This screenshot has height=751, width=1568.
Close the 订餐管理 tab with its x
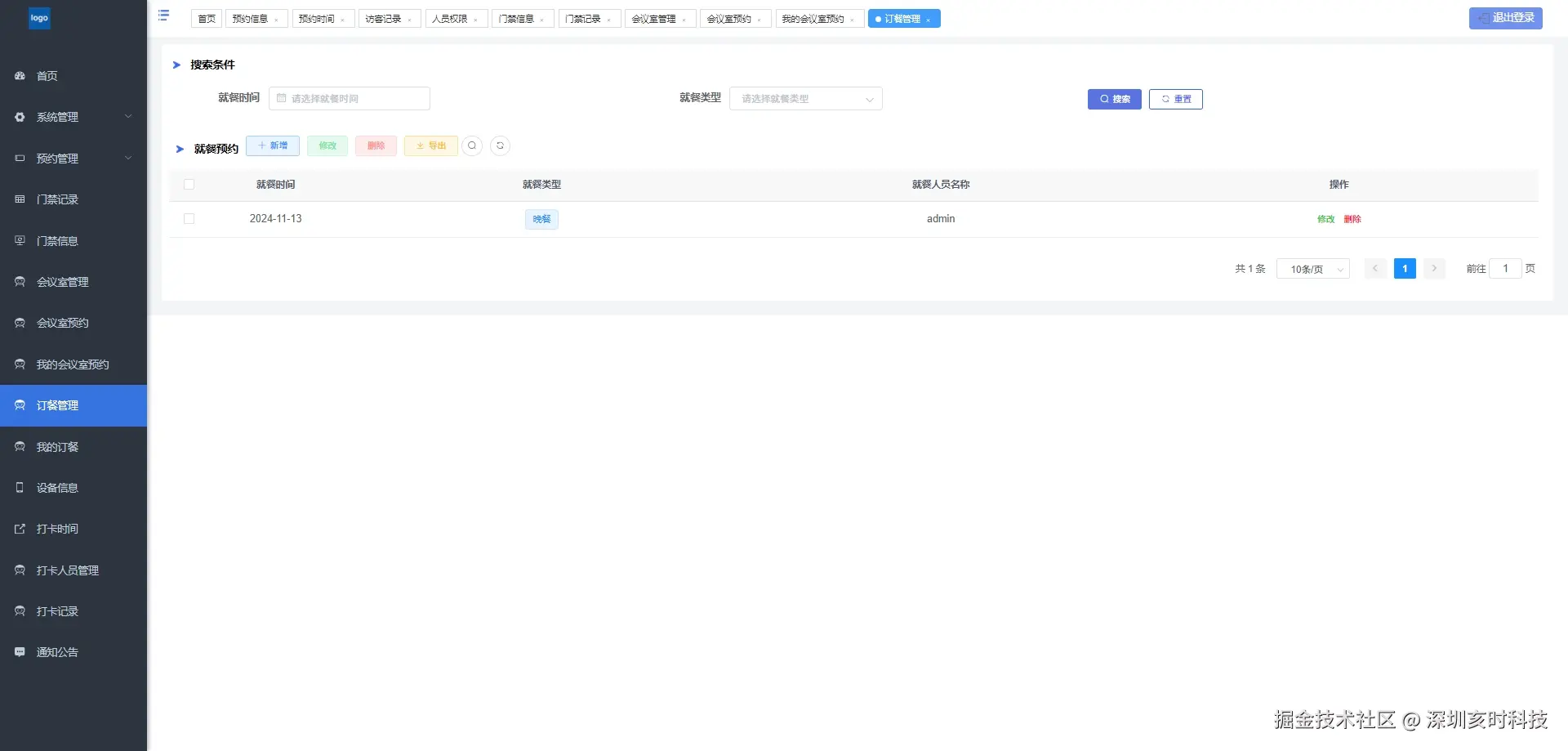(x=929, y=20)
